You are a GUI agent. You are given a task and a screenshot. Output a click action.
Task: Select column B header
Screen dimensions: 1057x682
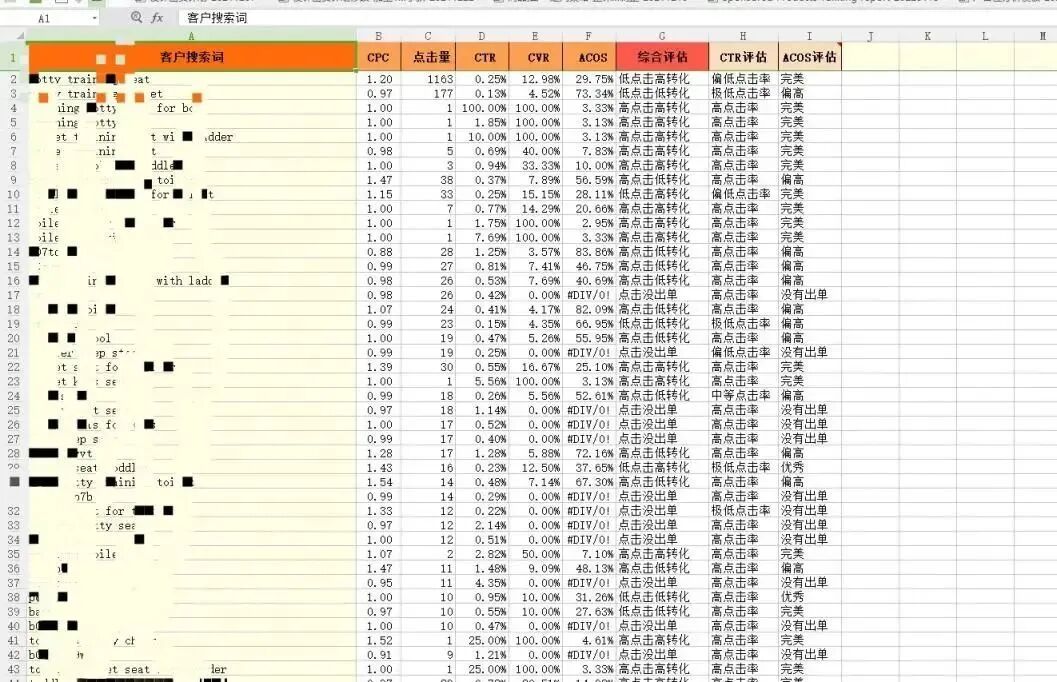tap(378, 36)
